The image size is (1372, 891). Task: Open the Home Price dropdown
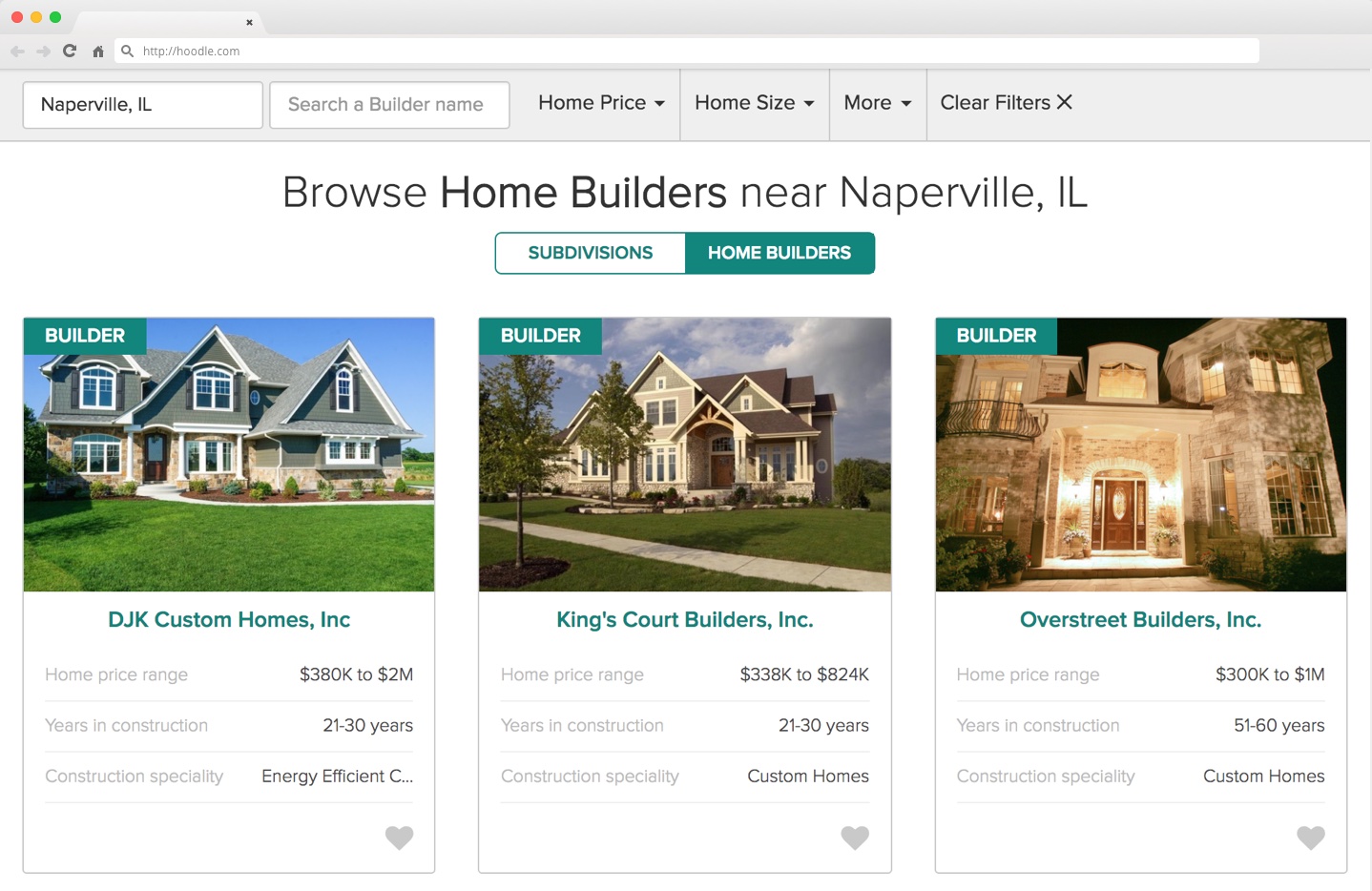point(601,103)
